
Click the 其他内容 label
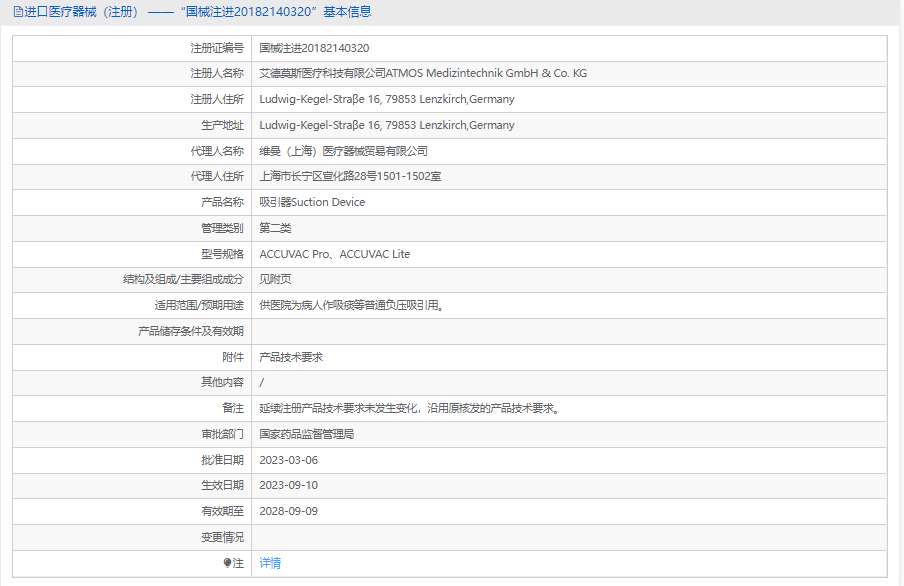(222, 382)
